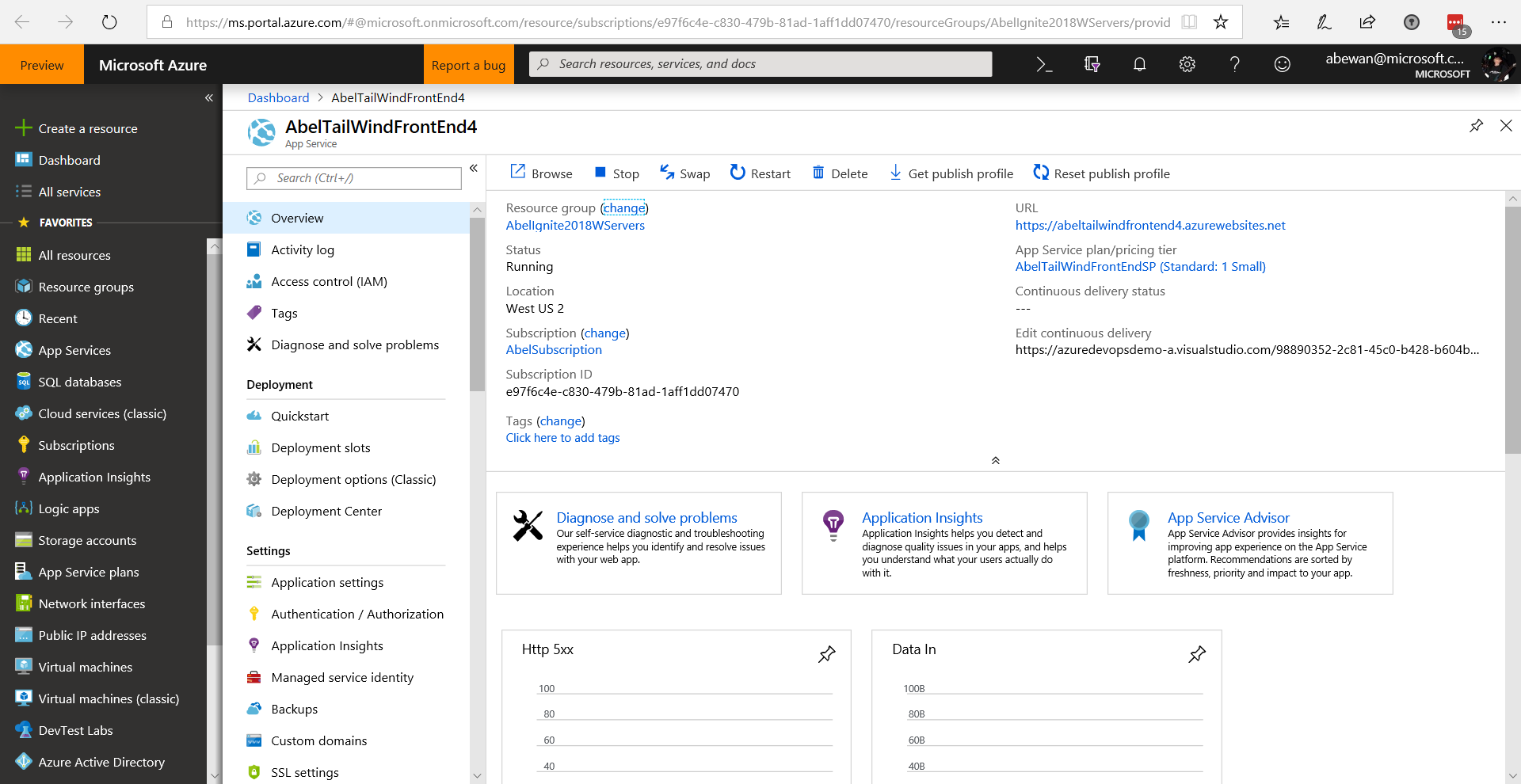Focus the resource menu search box
Viewport: 1521px width, 784px height.
(x=353, y=178)
